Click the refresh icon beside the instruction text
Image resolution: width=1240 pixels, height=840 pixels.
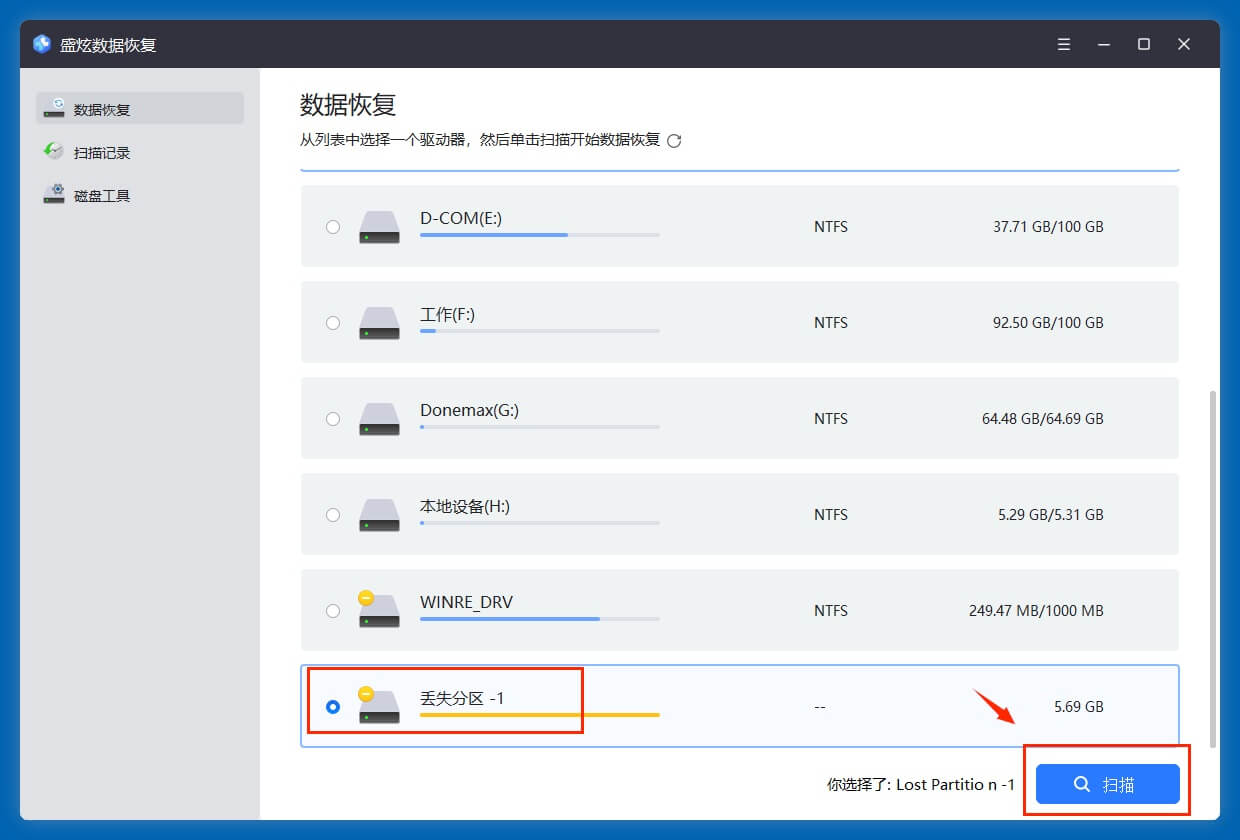pos(674,141)
